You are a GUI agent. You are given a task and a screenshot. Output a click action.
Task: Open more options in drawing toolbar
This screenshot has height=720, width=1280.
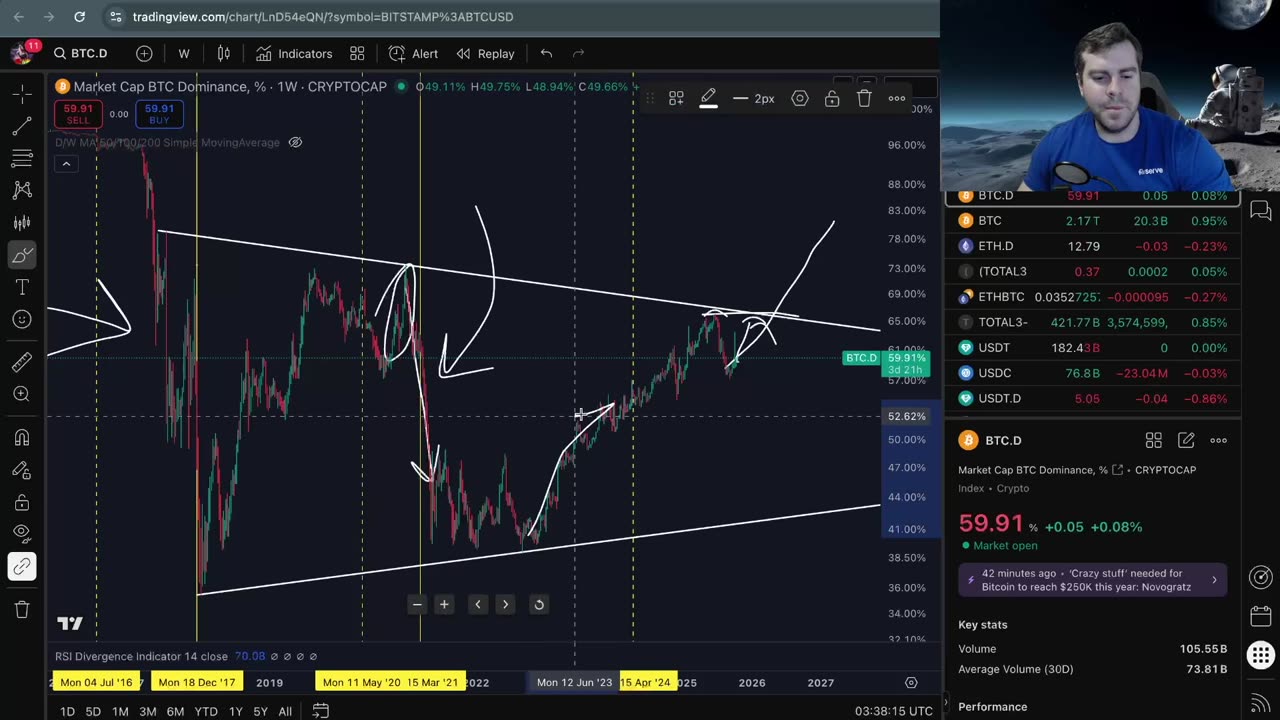point(896,98)
